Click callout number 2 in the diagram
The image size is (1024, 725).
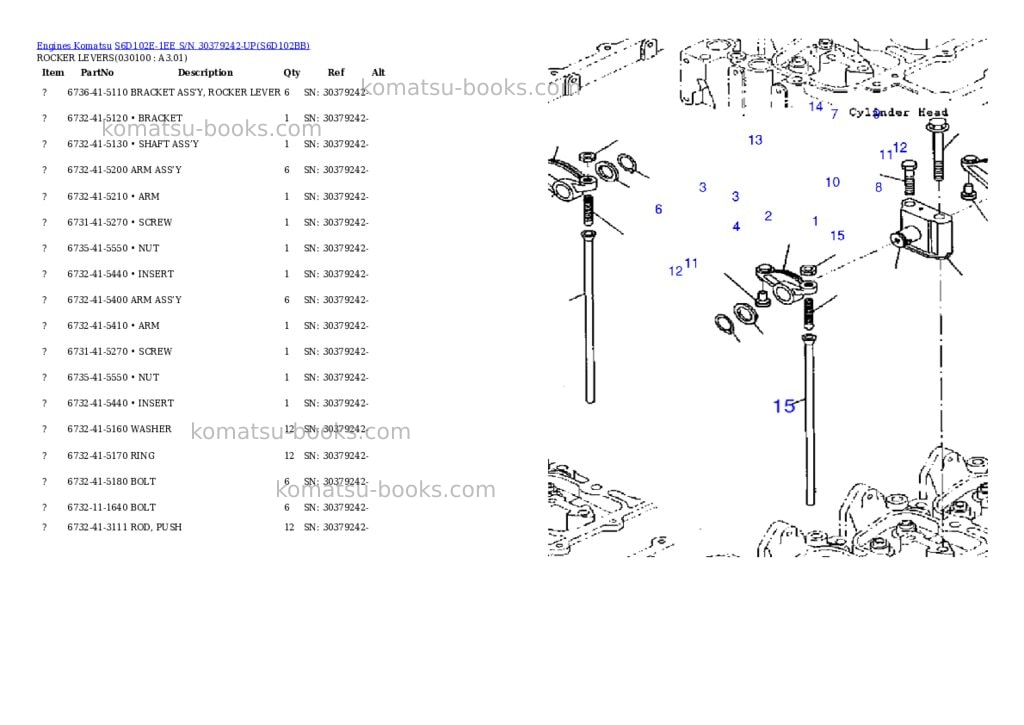[768, 216]
